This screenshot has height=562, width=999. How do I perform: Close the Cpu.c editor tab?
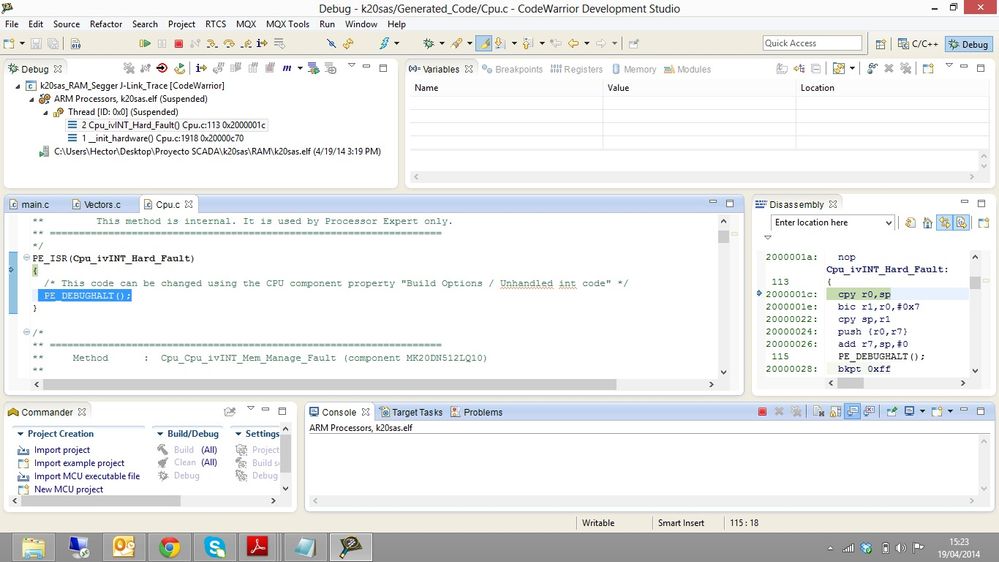point(189,205)
